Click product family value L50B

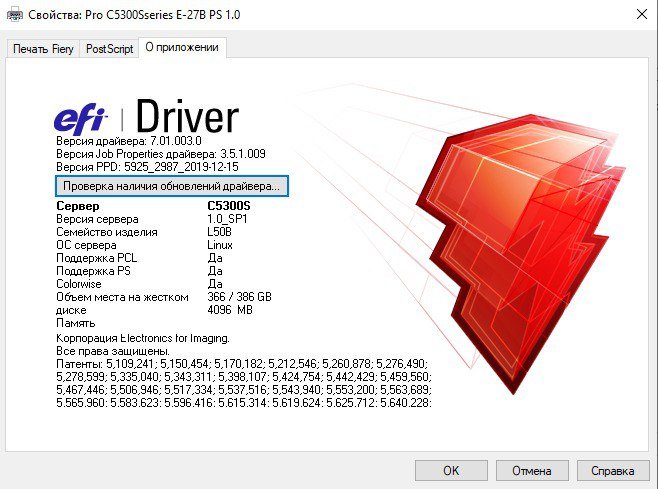pyautogui.click(x=219, y=232)
